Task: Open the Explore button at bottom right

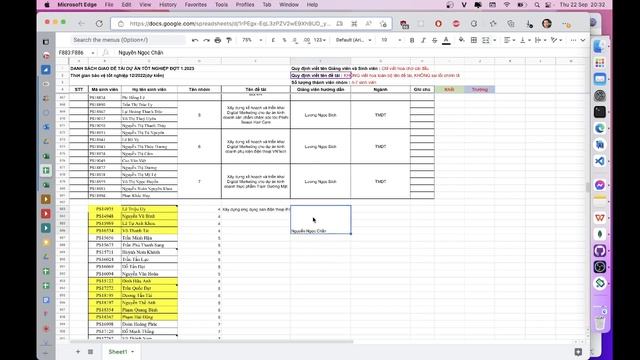Action: point(578,351)
